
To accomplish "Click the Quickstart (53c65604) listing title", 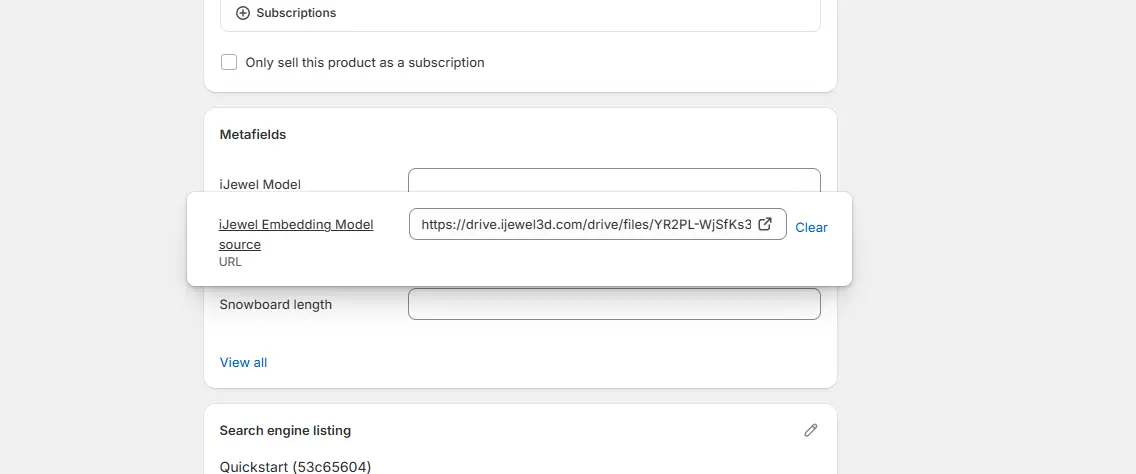I will point(295,467).
